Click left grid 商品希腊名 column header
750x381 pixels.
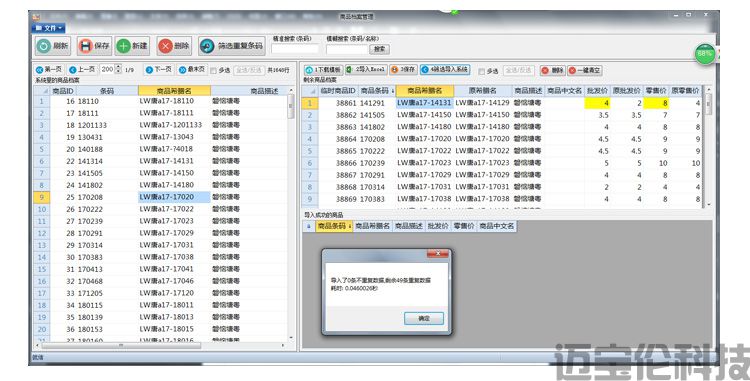point(174,91)
